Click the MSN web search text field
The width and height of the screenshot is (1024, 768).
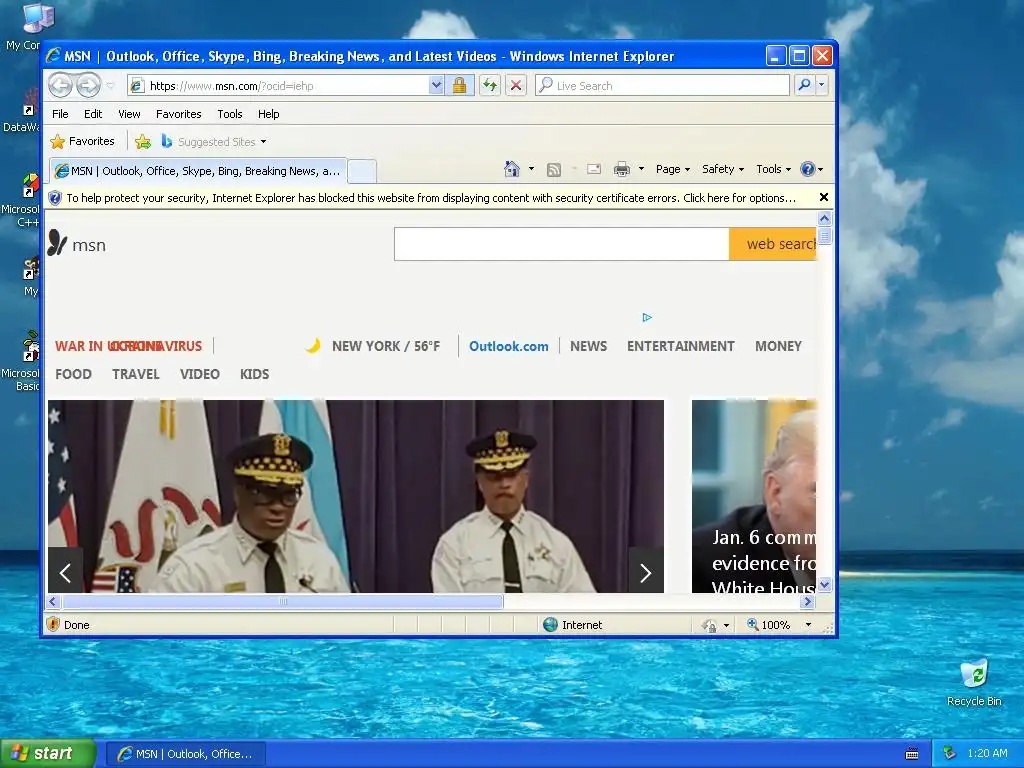click(562, 244)
